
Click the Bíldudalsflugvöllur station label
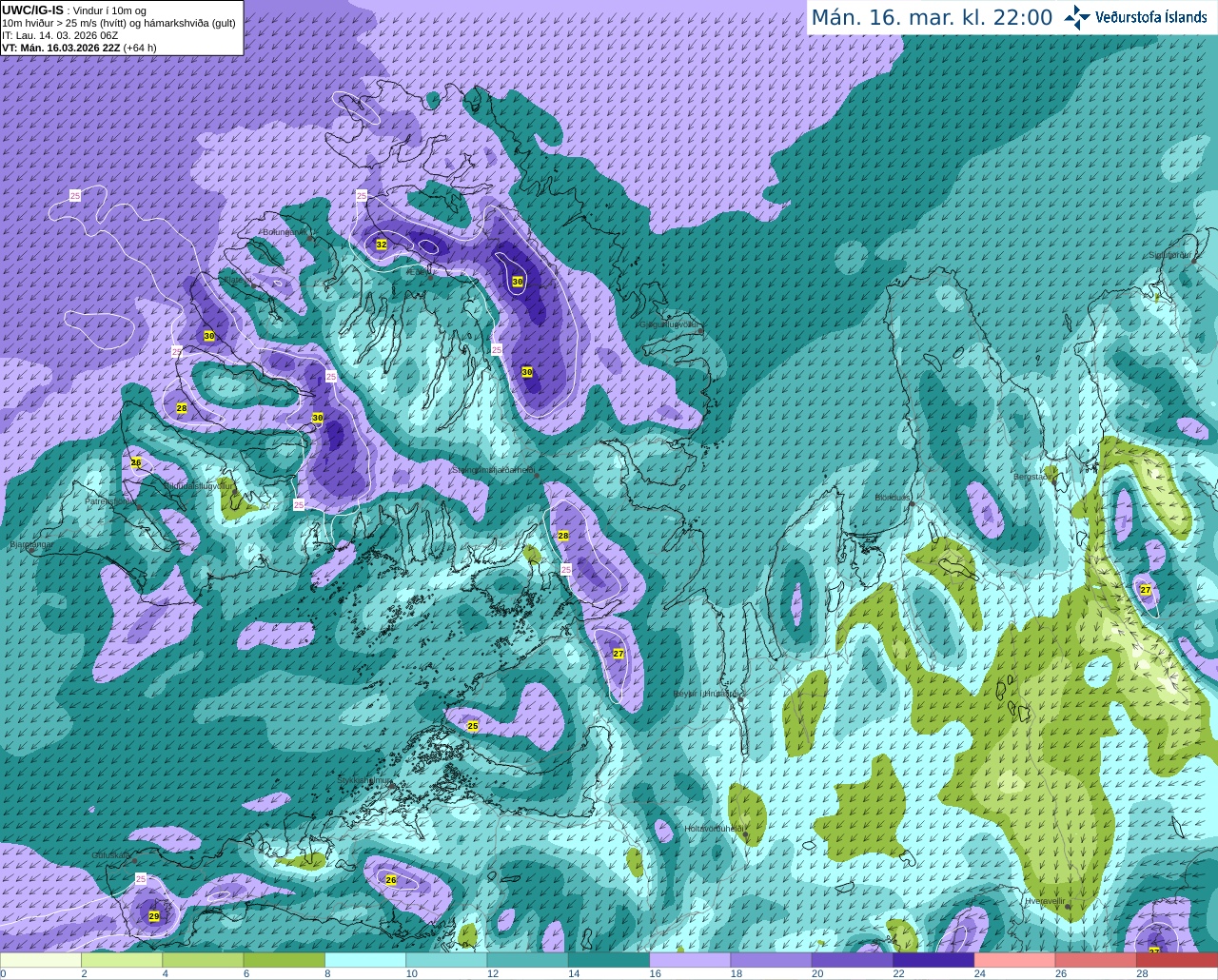click(199, 486)
